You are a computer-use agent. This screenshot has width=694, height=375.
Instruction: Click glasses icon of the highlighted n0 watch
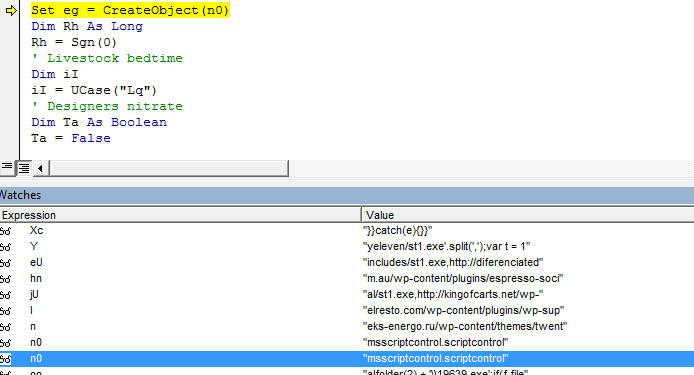[x=5, y=359]
